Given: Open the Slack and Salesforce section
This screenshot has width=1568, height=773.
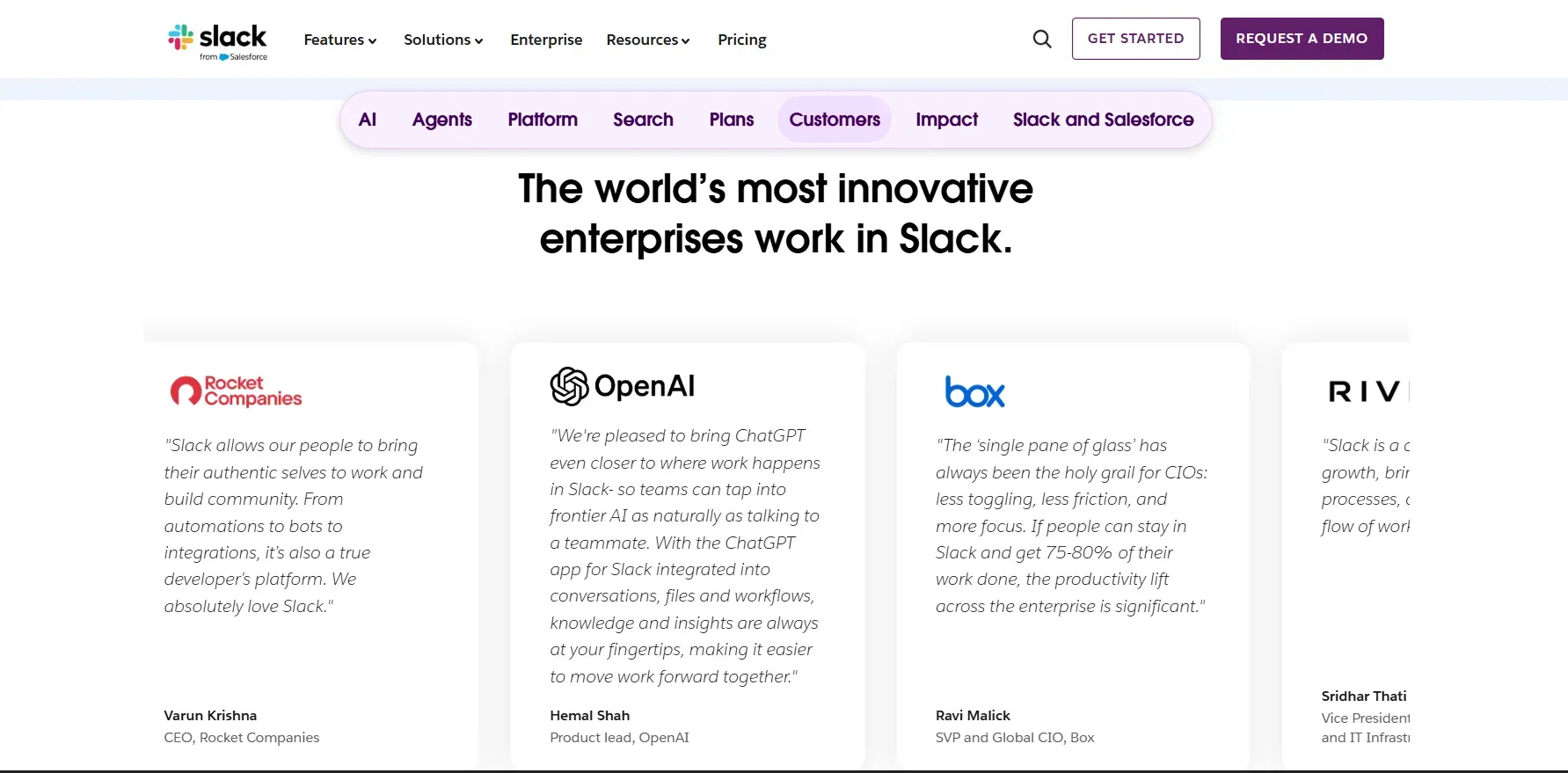Looking at the screenshot, I should coord(1103,120).
